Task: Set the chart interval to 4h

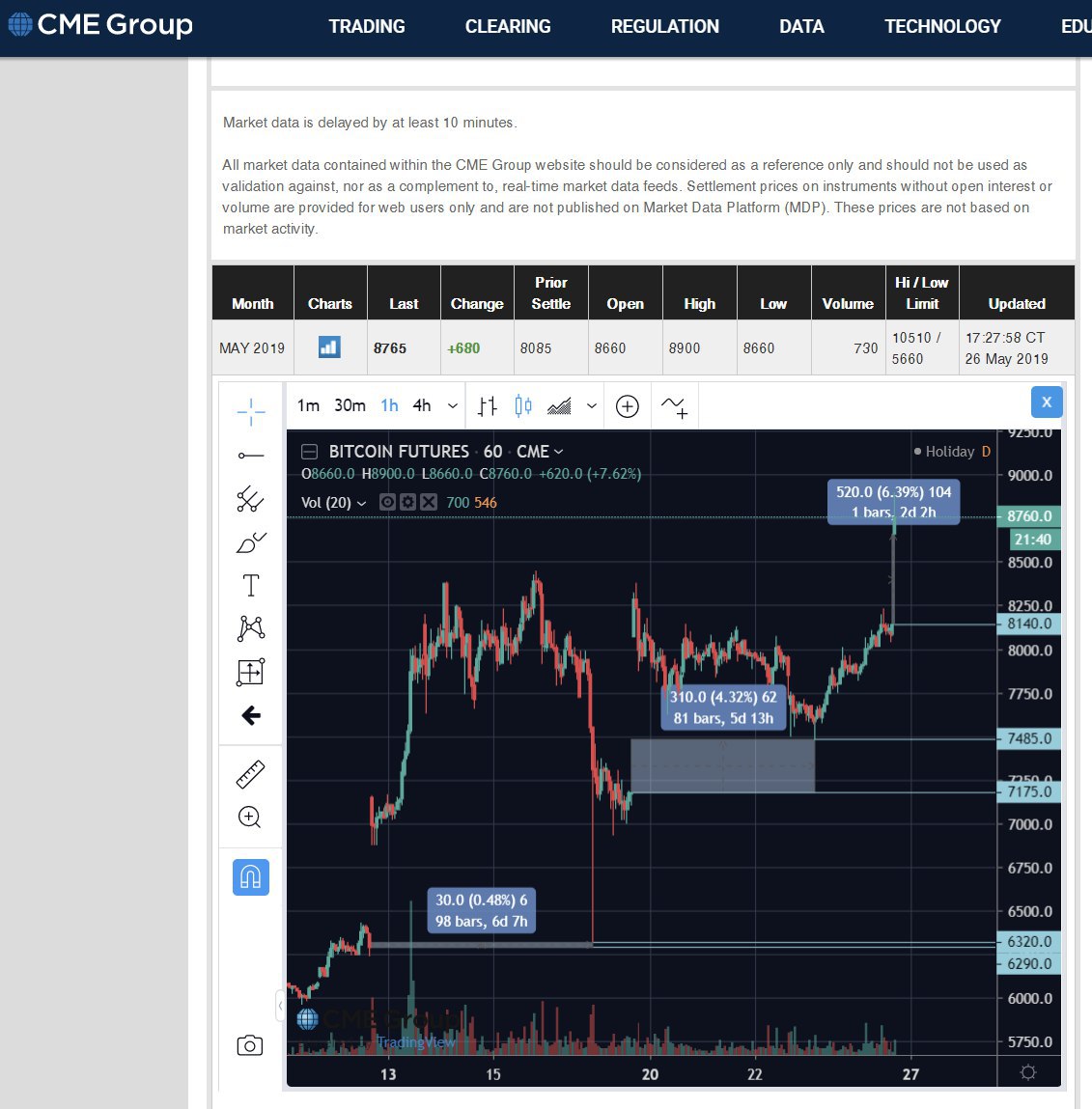Action: tap(422, 405)
